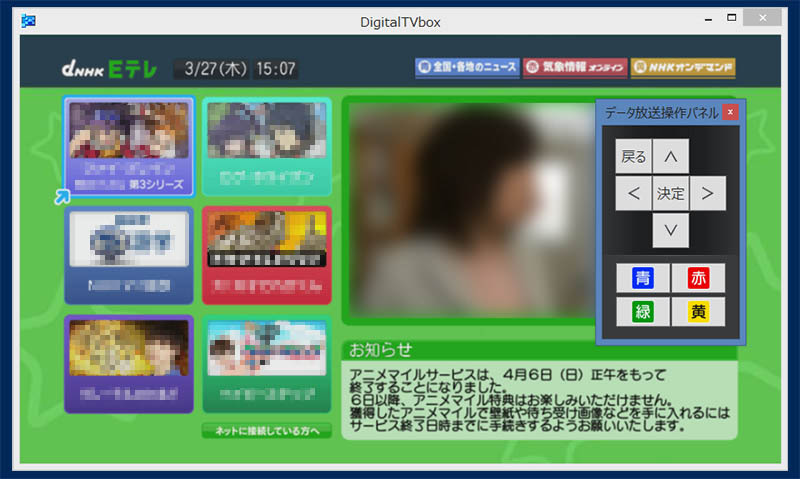Click the DigitalTVbox app icon in title bar
Screen dimensions: 800x479
tap(30, 21)
